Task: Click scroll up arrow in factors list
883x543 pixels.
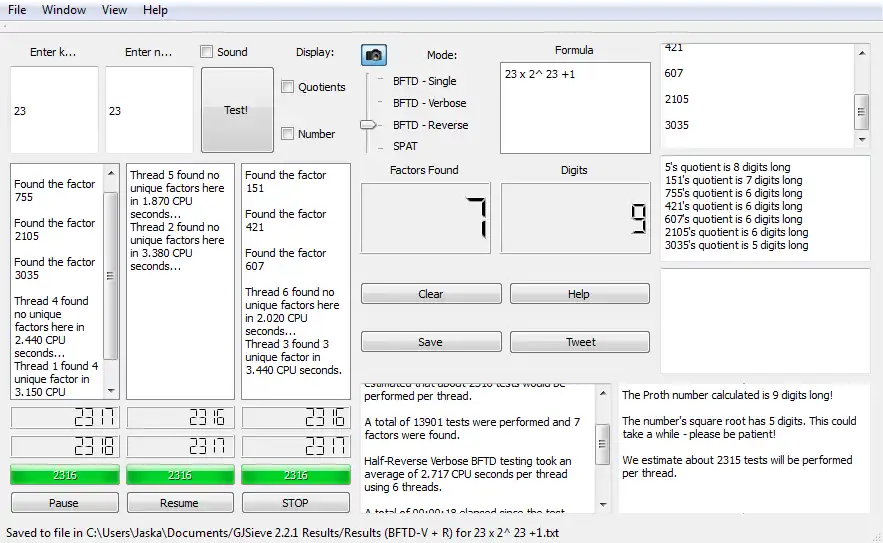Action: (862, 53)
